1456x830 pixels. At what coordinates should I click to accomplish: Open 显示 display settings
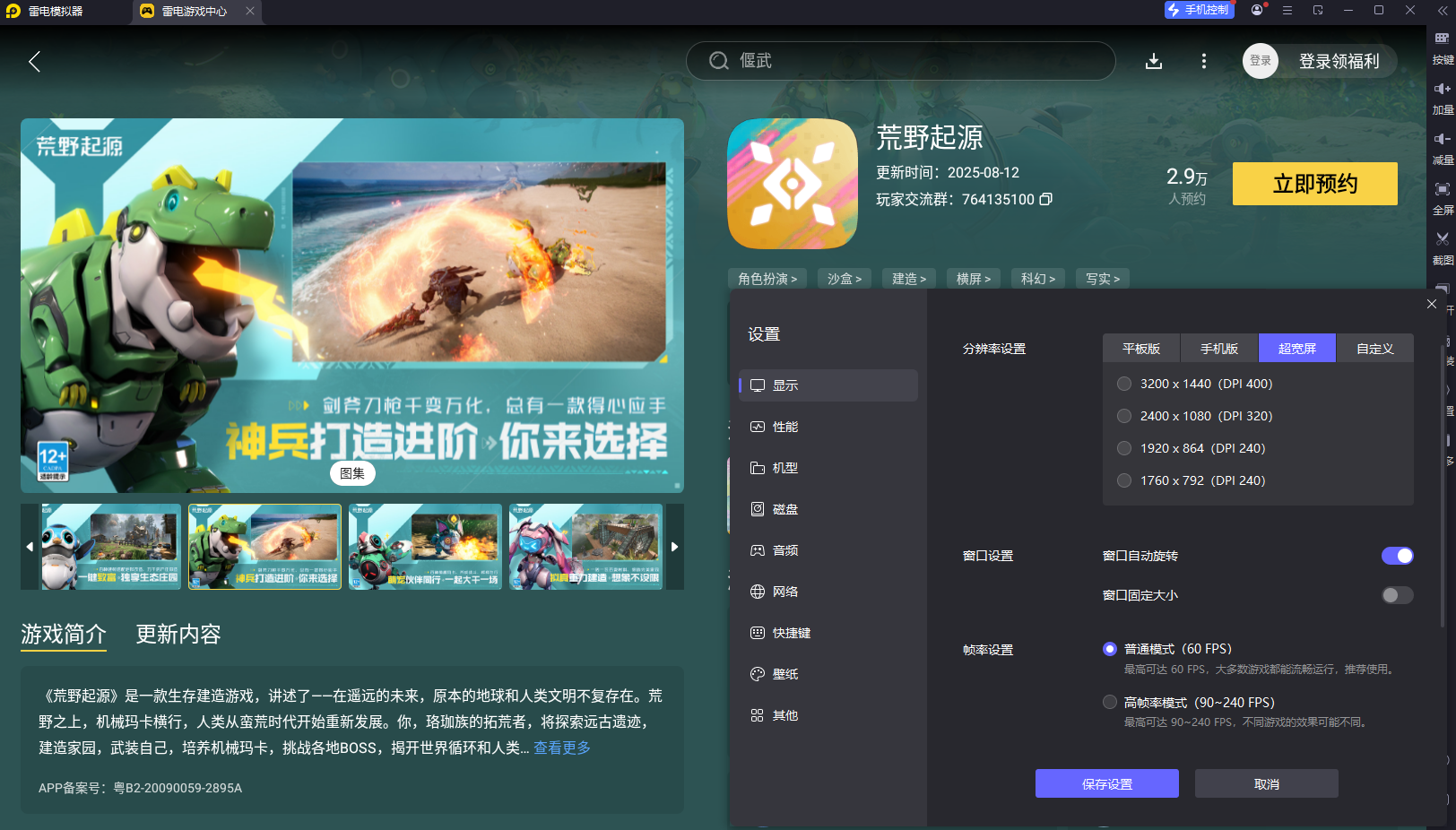tap(828, 385)
